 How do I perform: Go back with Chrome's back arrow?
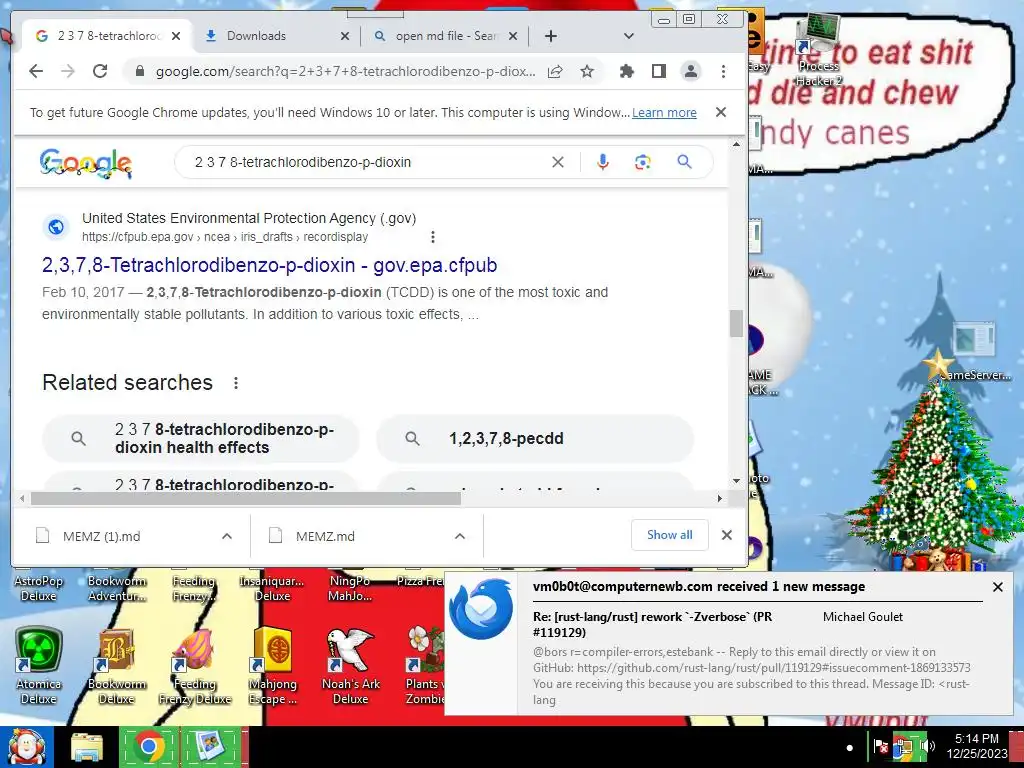click(36, 71)
